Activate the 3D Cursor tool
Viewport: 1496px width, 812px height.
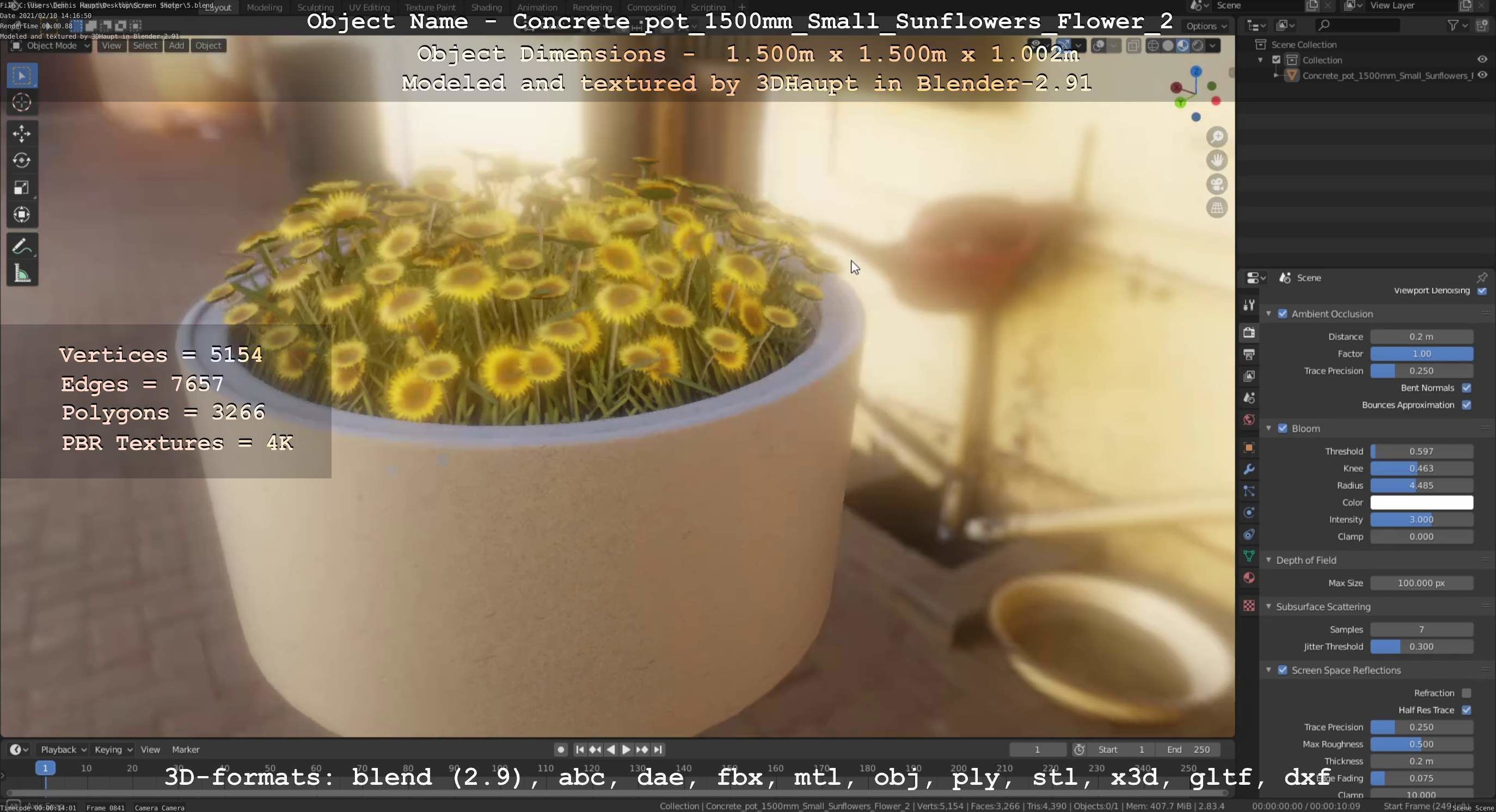22,103
